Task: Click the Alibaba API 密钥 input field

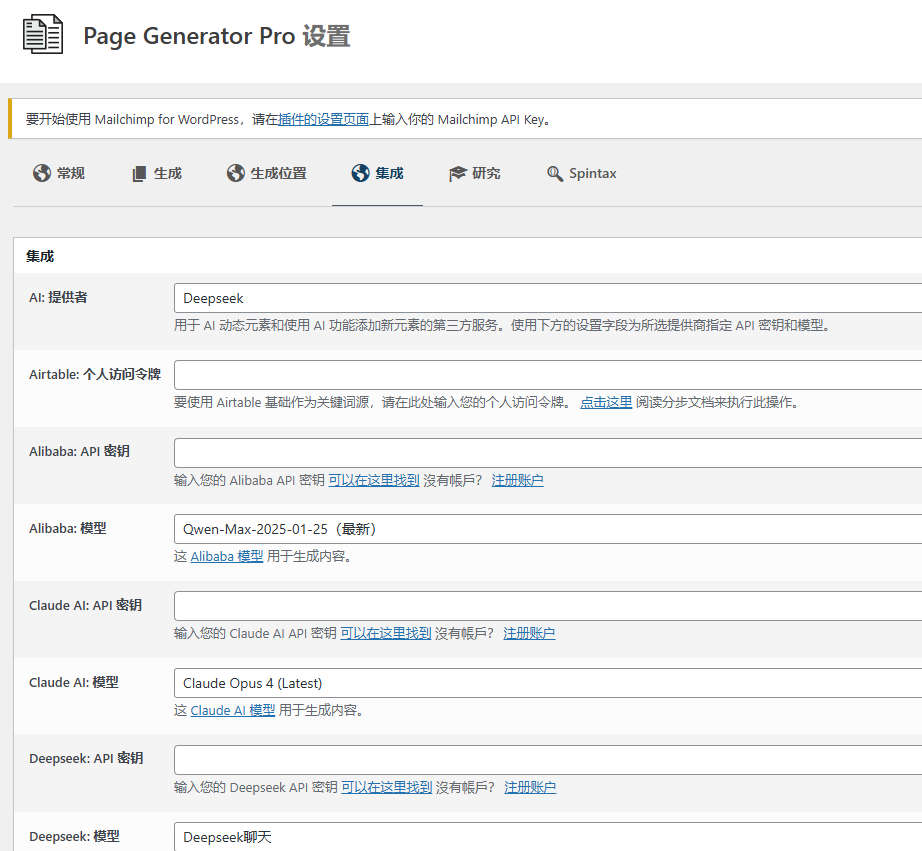Action: coord(548,453)
